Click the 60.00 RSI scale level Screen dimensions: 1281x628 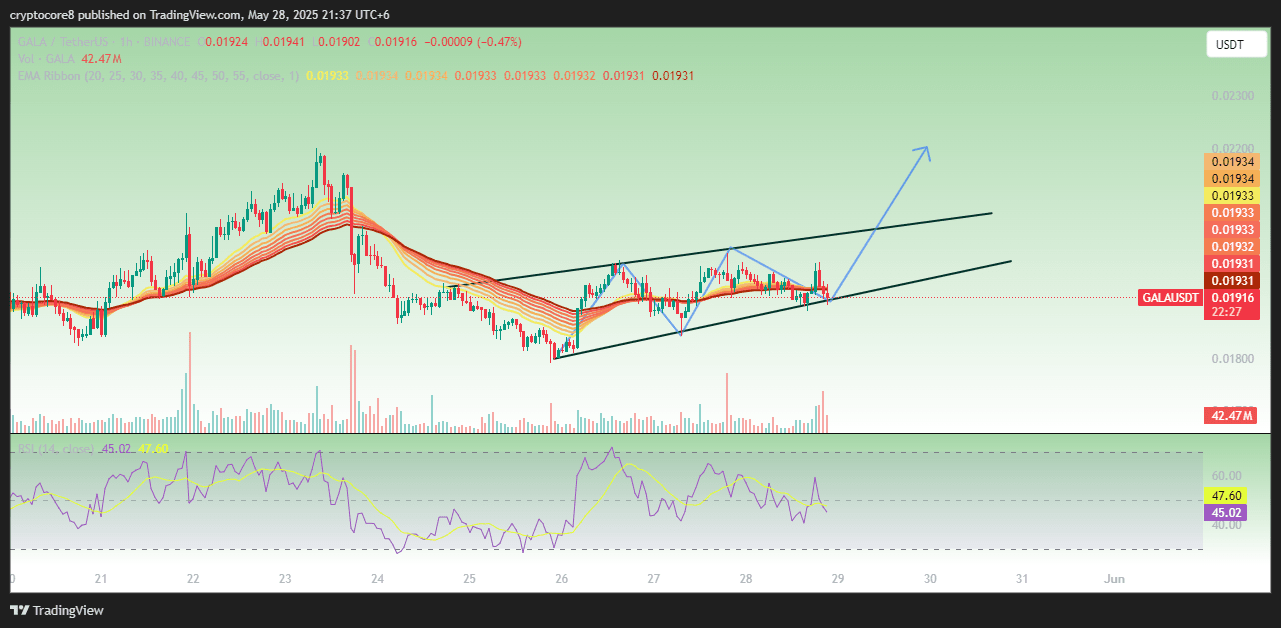(1226, 476)
